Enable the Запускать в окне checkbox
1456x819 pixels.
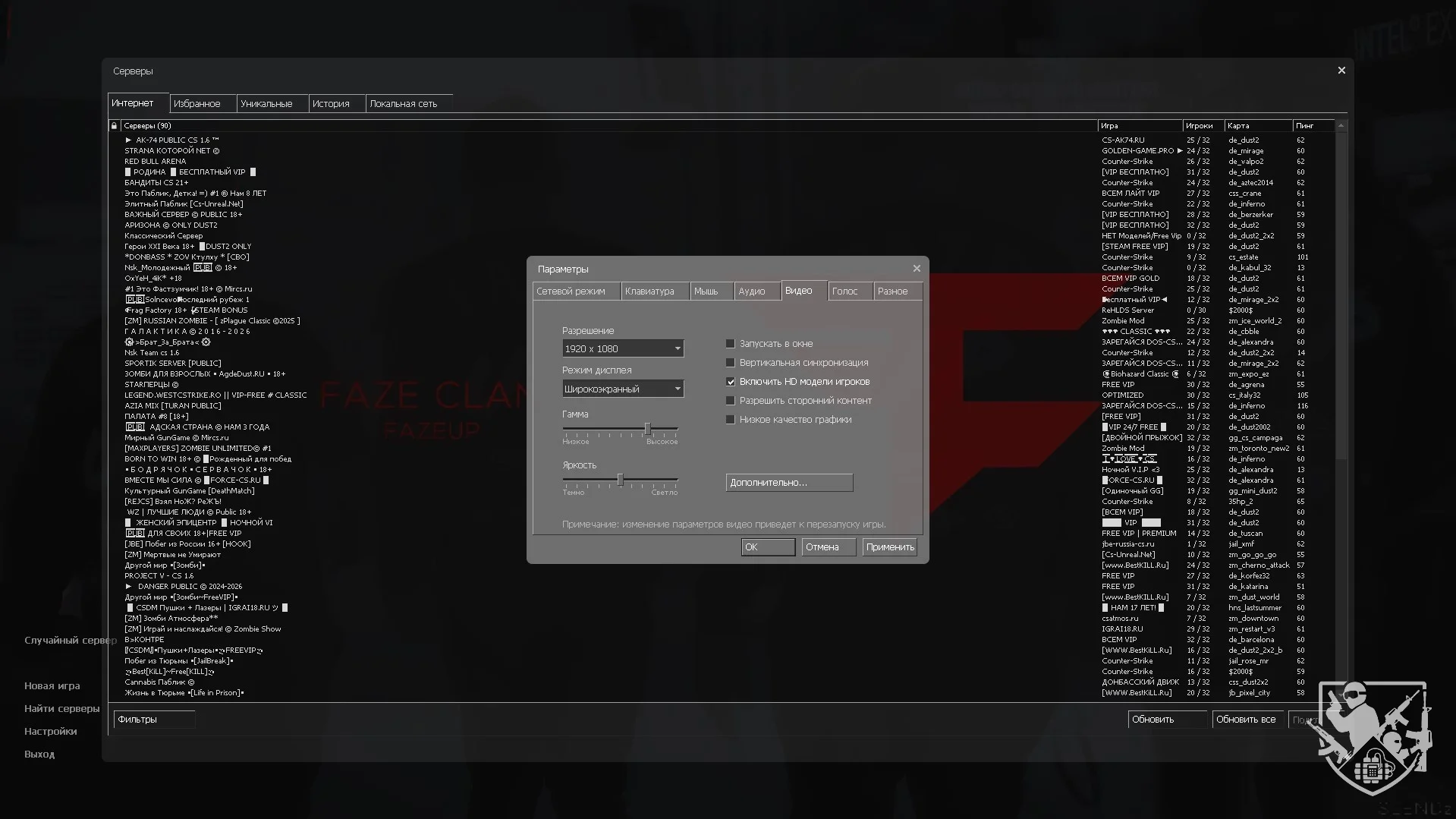click(x=731, y=344)
